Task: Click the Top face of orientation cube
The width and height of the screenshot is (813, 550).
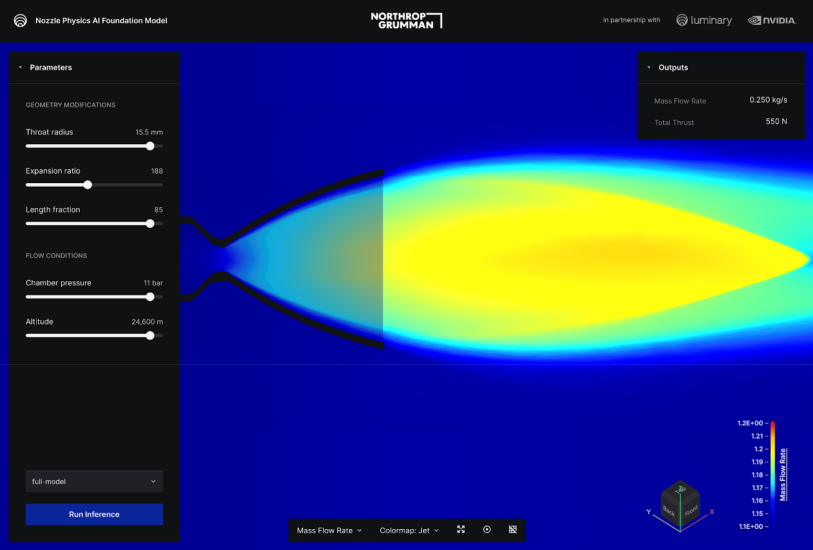Action: (x=681, y=490)
